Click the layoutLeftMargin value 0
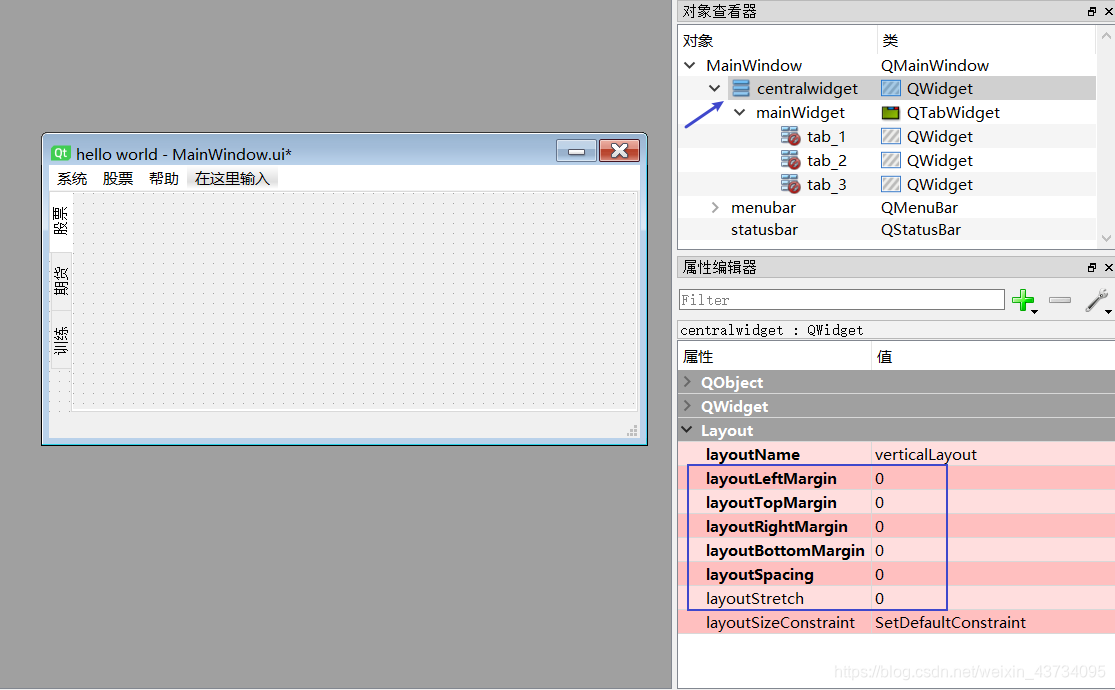Viewport: 1115px width, 690px height. pyautogui.click(x=880, y=479)
